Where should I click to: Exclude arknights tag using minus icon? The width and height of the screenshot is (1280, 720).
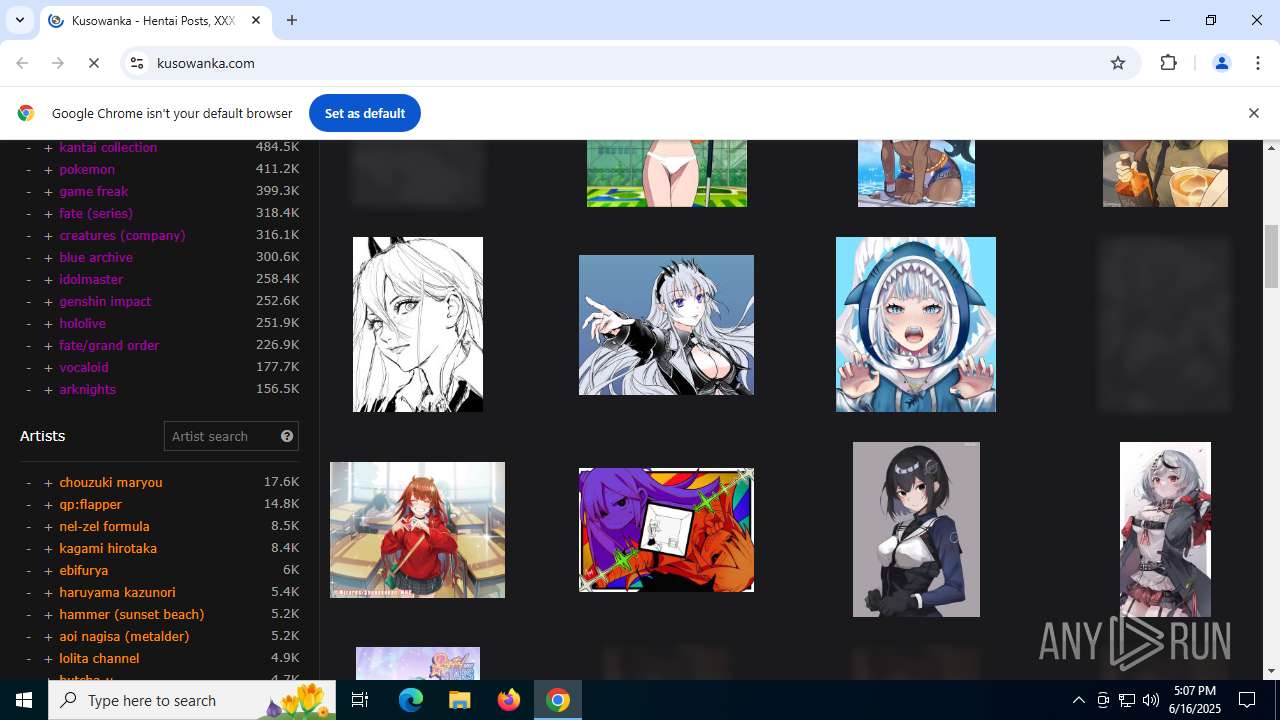click(x=28, y=390)
